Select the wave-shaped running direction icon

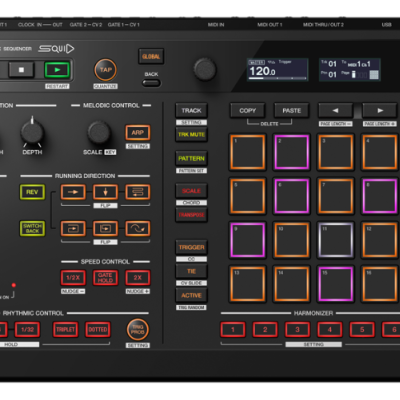tap(138, 228)
